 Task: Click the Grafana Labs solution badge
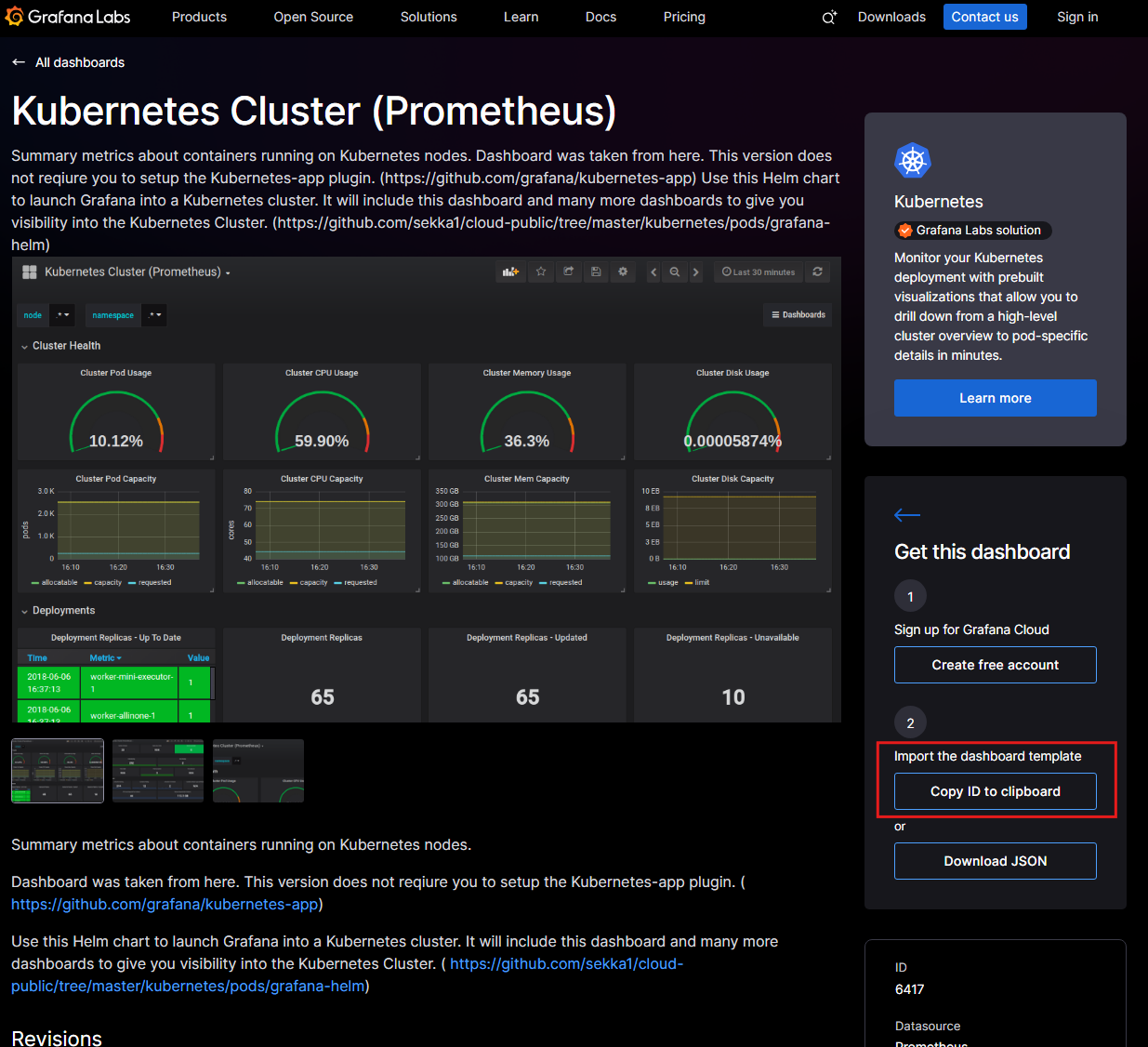pyautogui.click(x=972, y=231)
